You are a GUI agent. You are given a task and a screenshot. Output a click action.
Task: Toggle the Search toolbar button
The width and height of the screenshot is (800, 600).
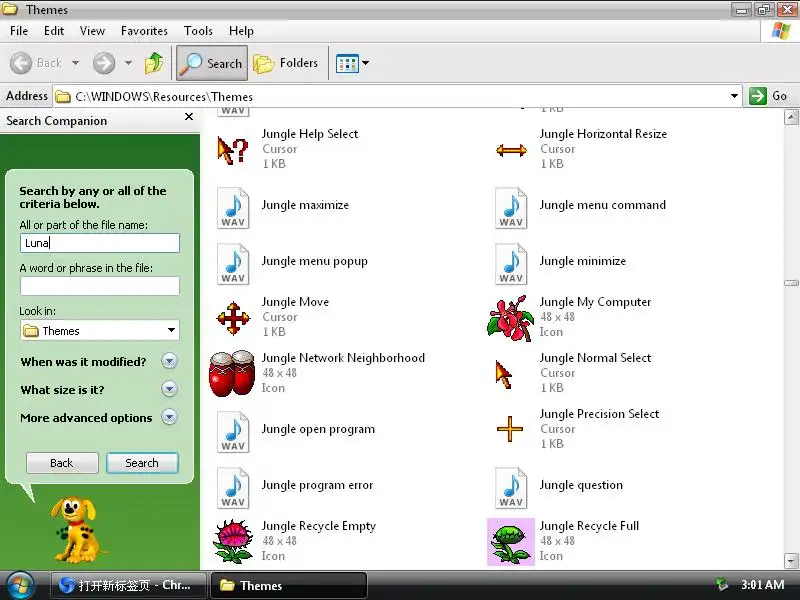tap(212, 63)
